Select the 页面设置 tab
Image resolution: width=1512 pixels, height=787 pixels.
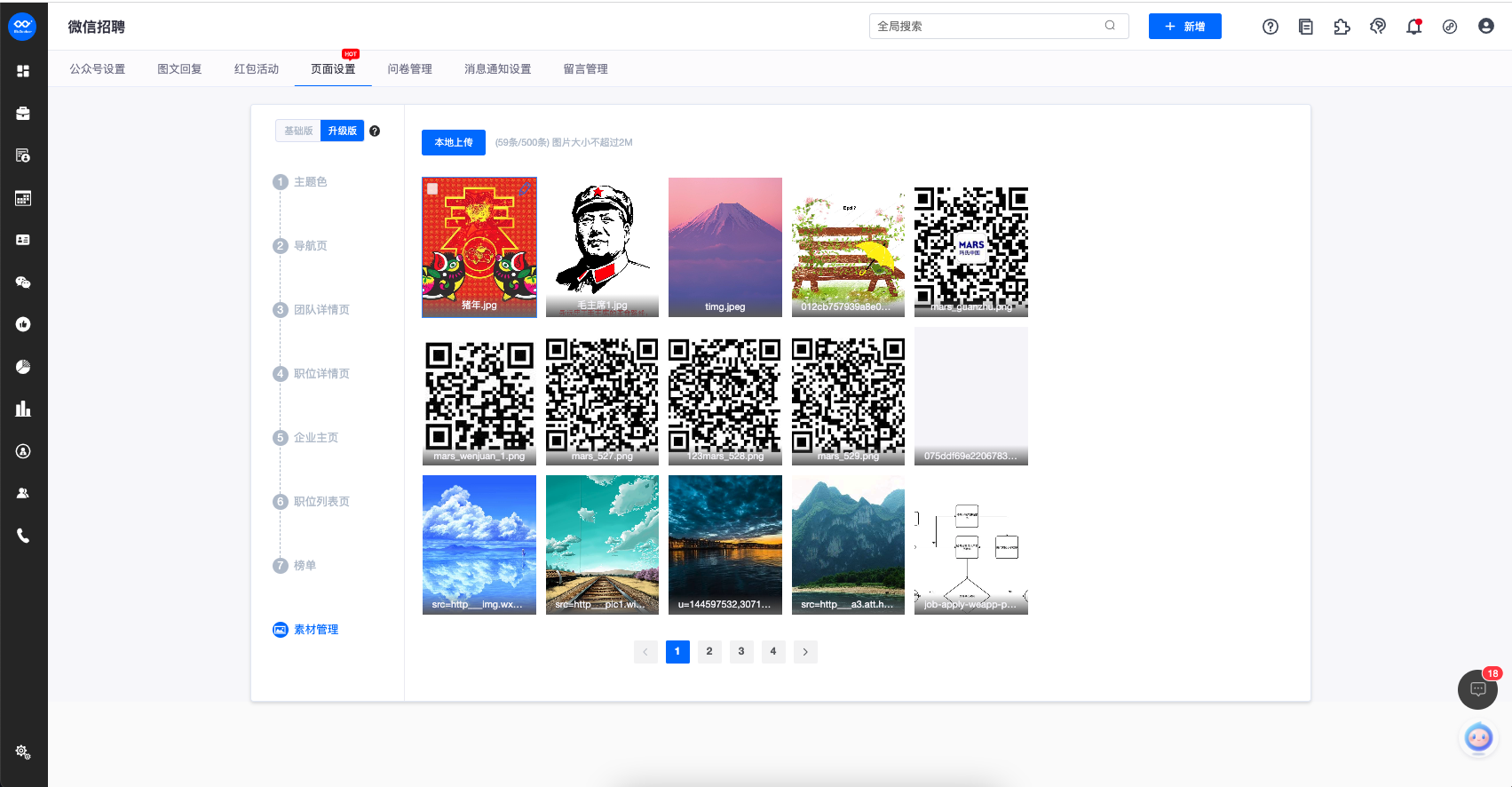click(x=333, y=69)
